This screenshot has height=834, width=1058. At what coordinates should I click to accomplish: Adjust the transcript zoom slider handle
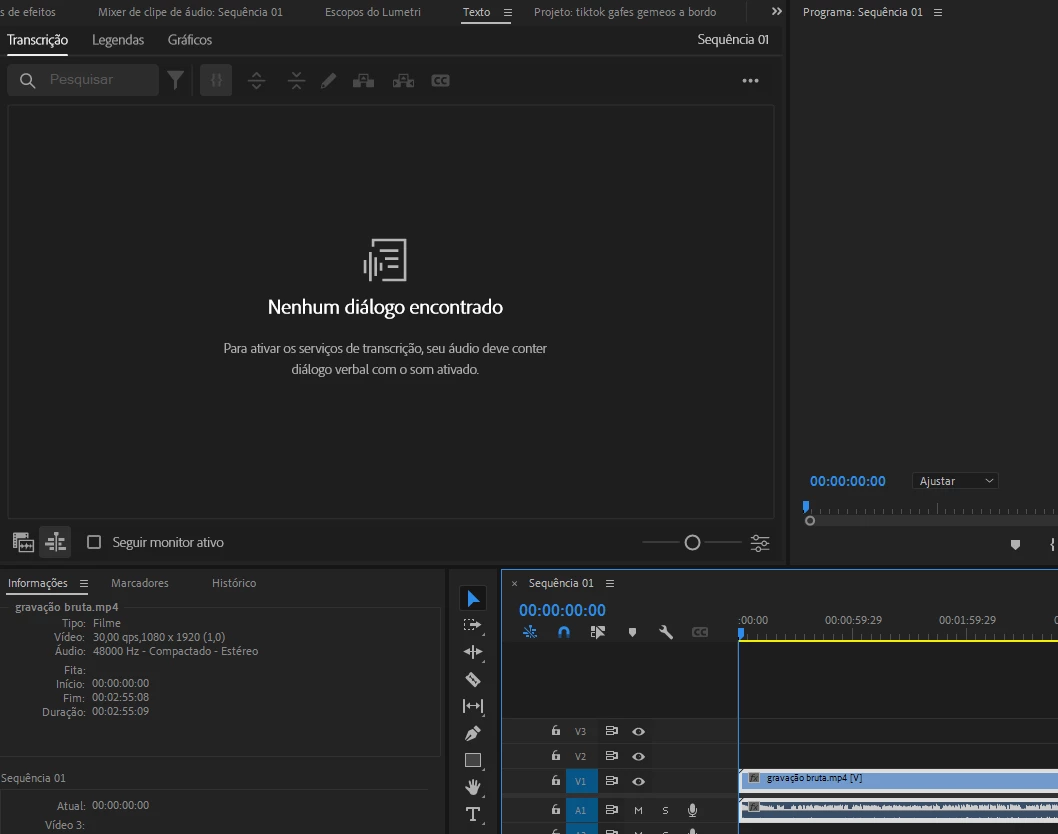click(x=692, y=542)
